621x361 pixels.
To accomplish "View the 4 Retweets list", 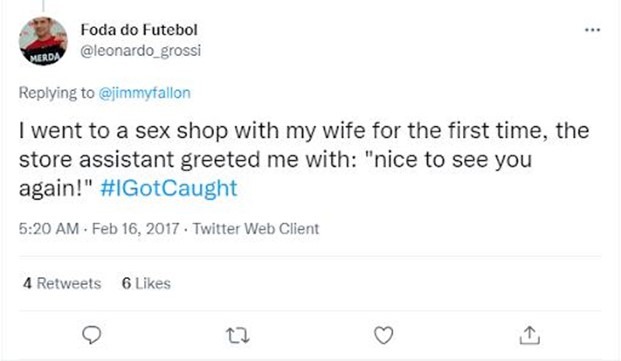I will coord(62,283).
